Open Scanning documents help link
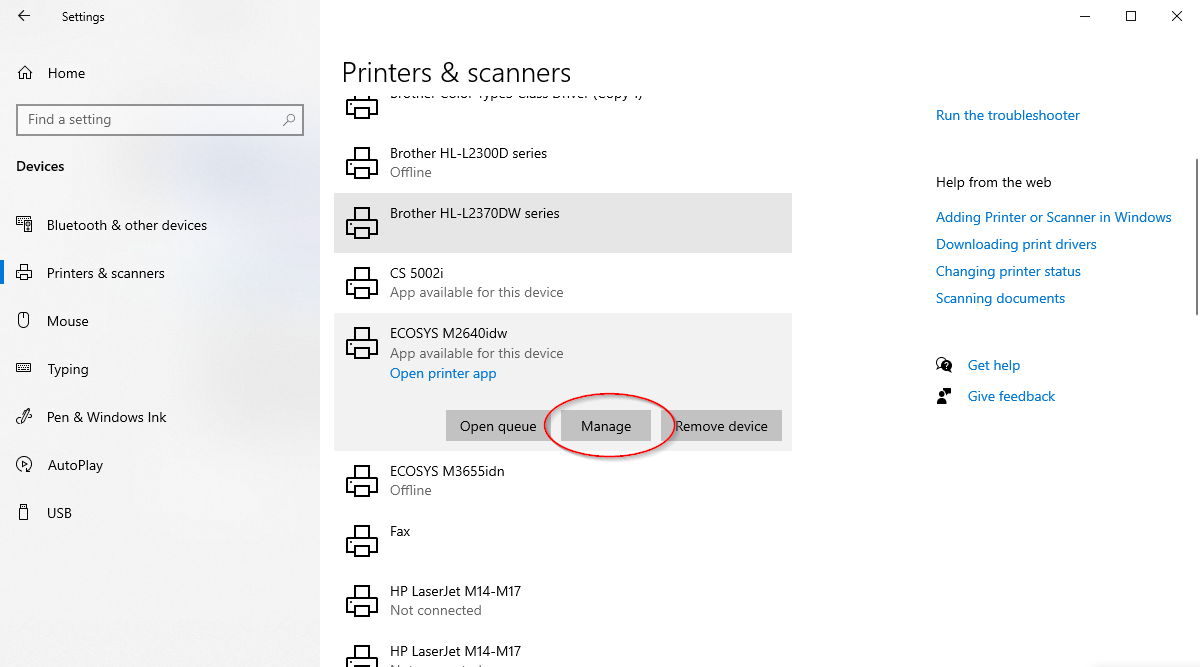 [x=1000, y=298]
